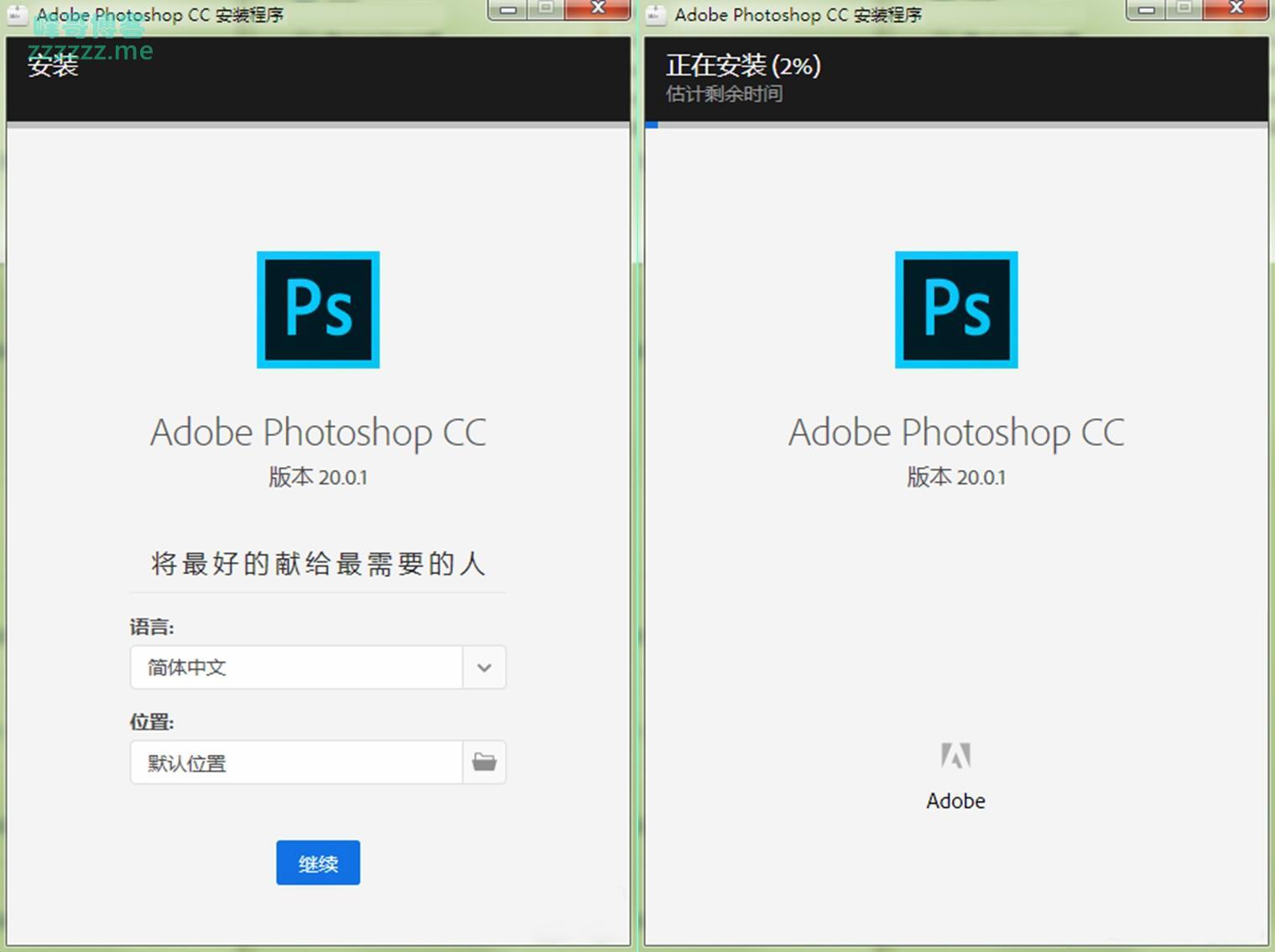This screenshot has height=952, width=1275.
Task: Minimize the window showing 正在安装
Action: (x=1147, y=9)
